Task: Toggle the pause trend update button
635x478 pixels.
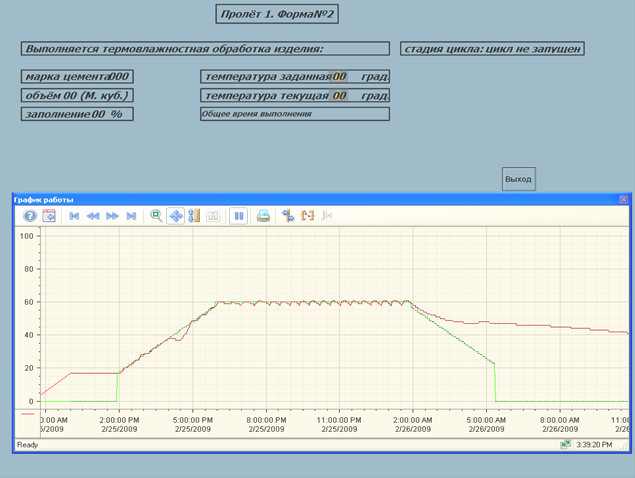Action: coord(238,216)
